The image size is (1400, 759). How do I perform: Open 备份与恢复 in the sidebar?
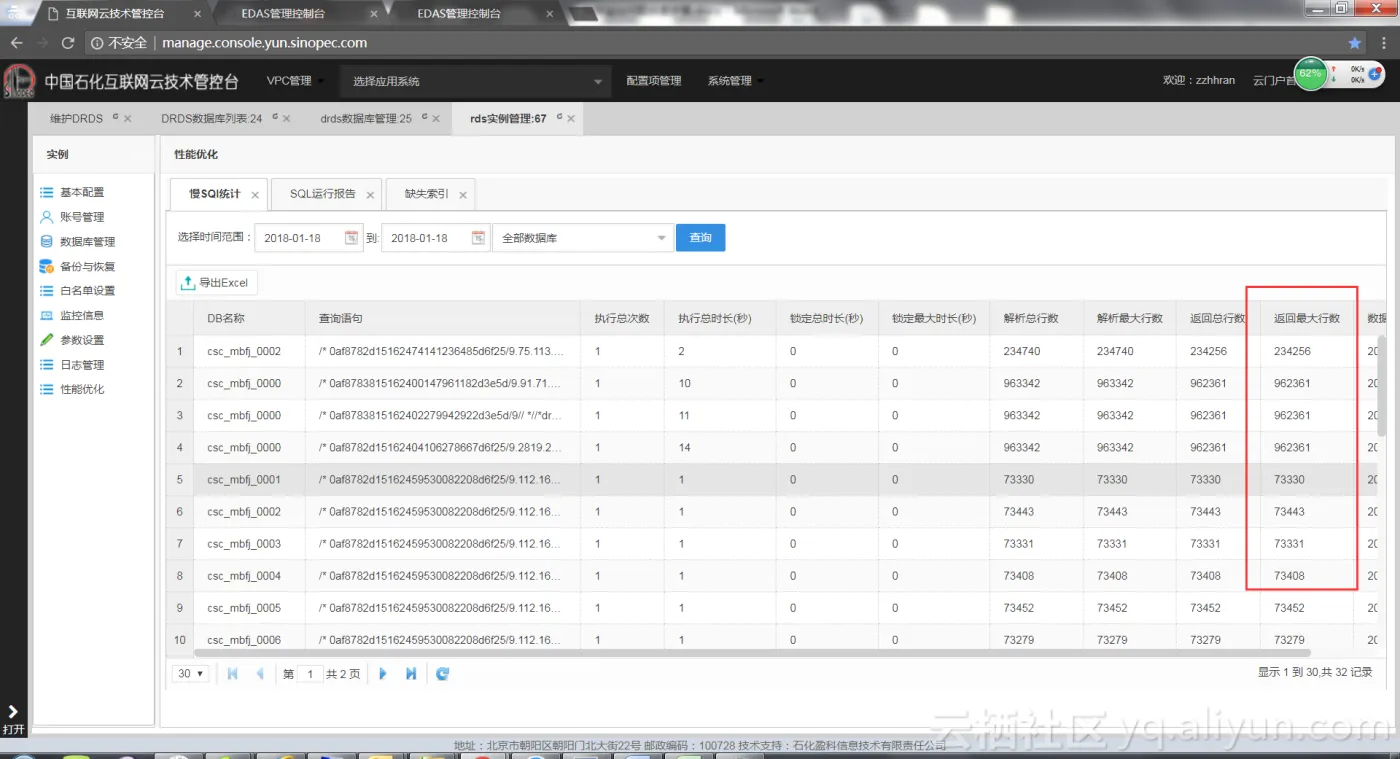(x=87, y=267)
